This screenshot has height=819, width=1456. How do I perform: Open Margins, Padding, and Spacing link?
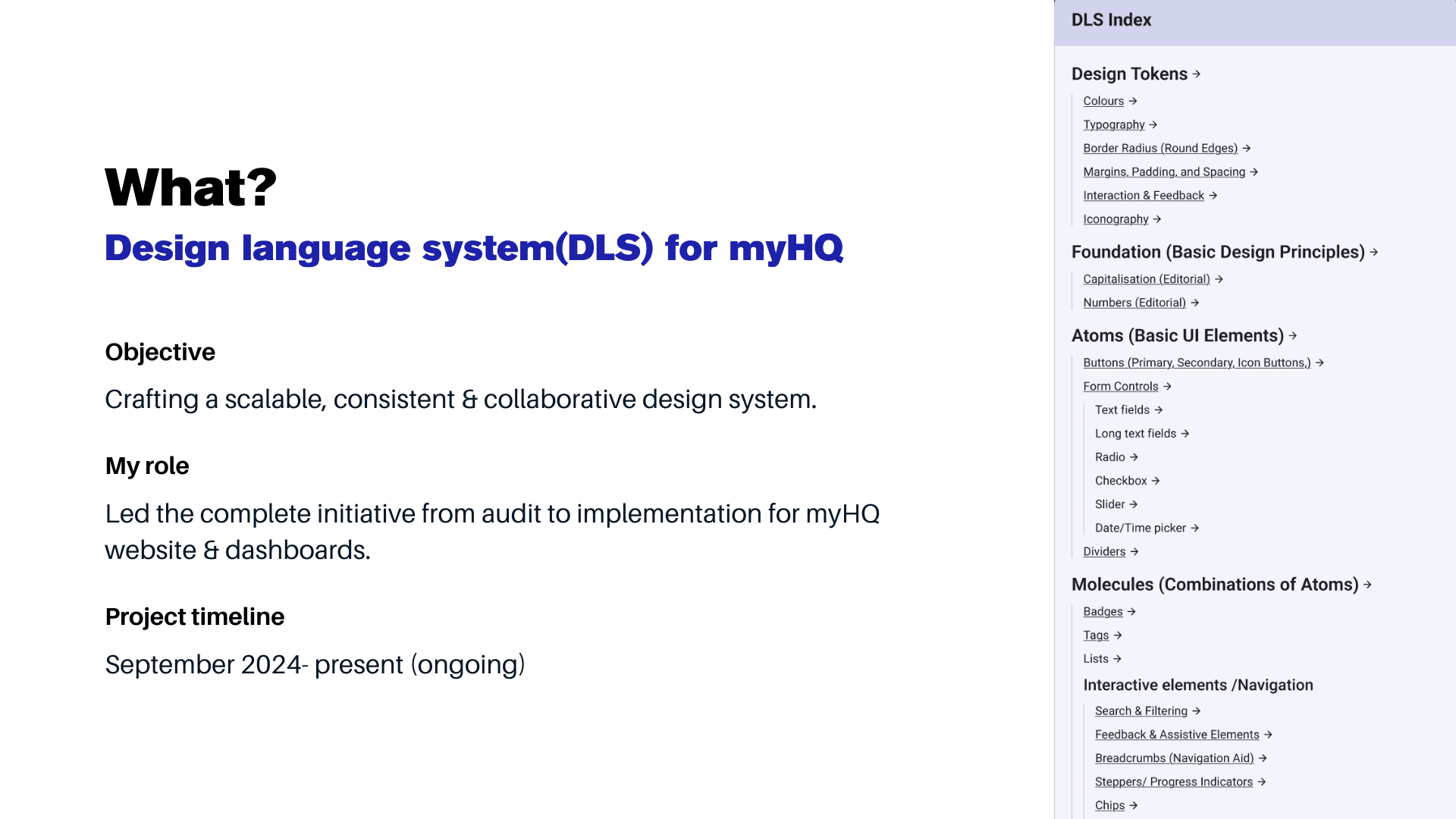1163,171
